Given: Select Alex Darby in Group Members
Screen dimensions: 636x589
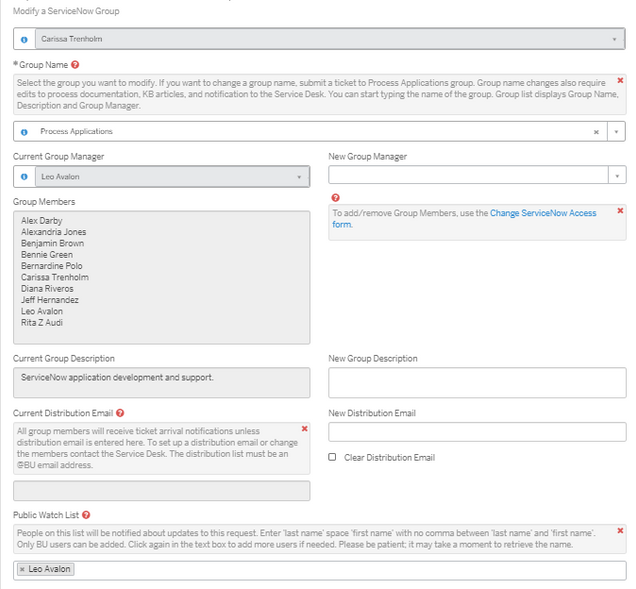Looking at the screenshot, I should (x=42, y=221).
